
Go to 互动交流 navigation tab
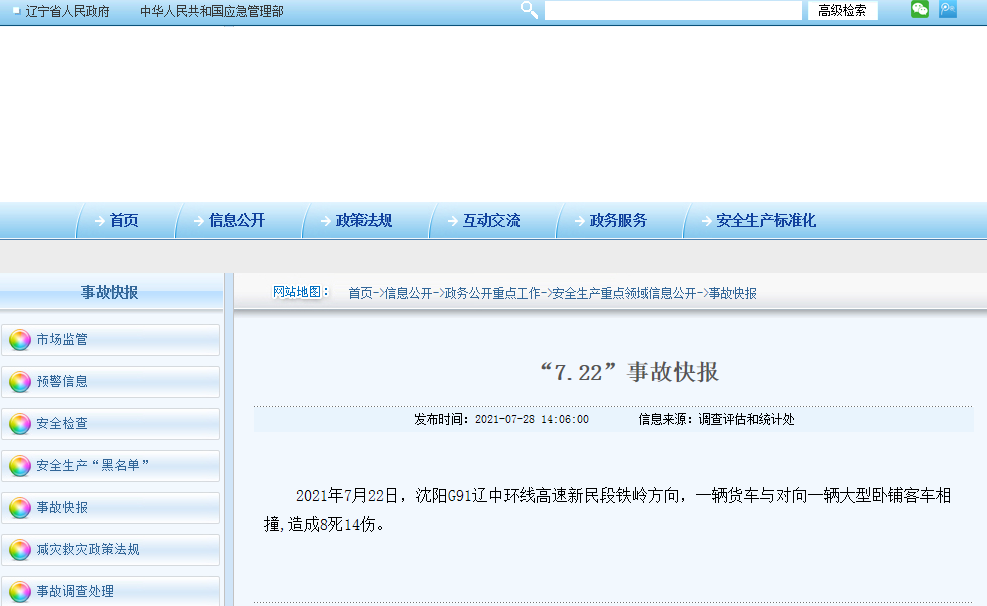click(492, 220)
